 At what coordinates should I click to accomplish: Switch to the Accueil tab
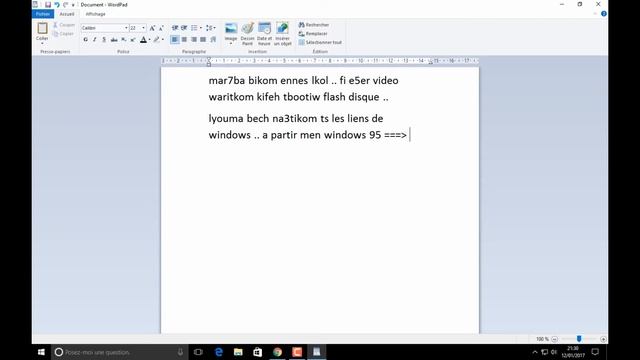(x=67, y=14)
